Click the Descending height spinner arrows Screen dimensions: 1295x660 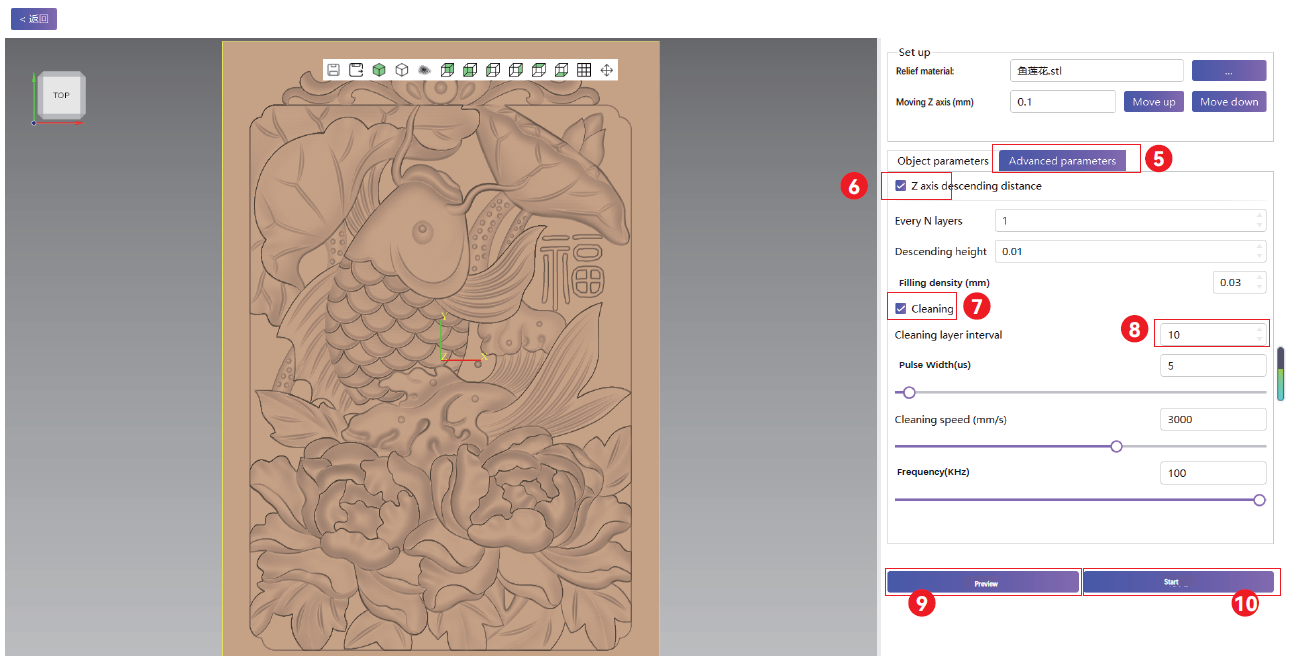(1258, 251)
